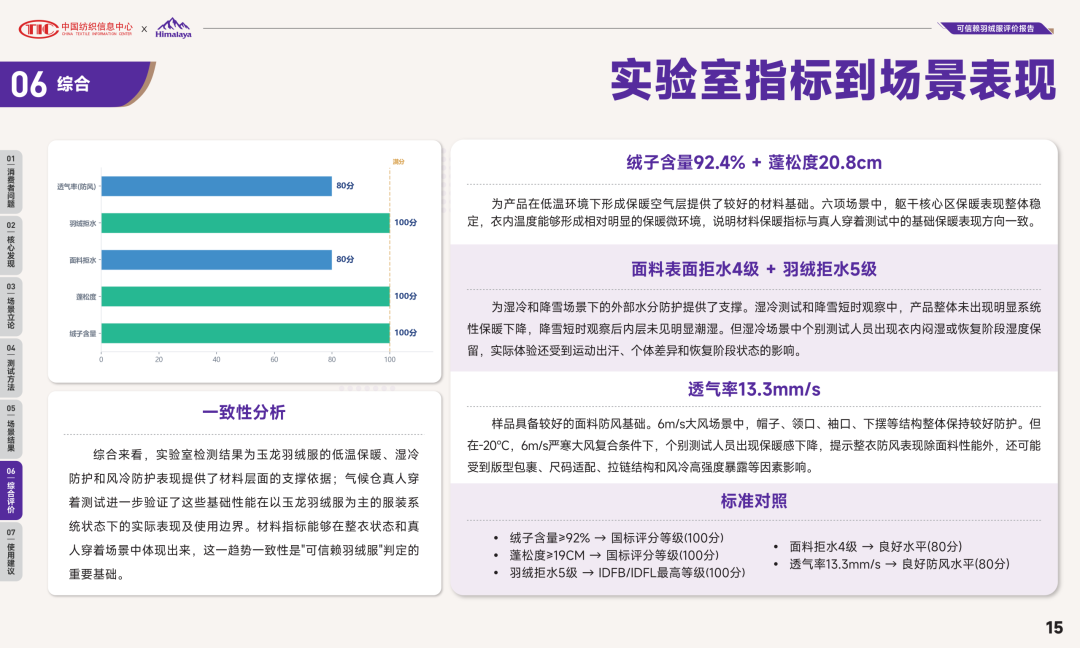Click the x-axis tick value 20
This screenshot has height=648, width=1080.
(159, 359)
